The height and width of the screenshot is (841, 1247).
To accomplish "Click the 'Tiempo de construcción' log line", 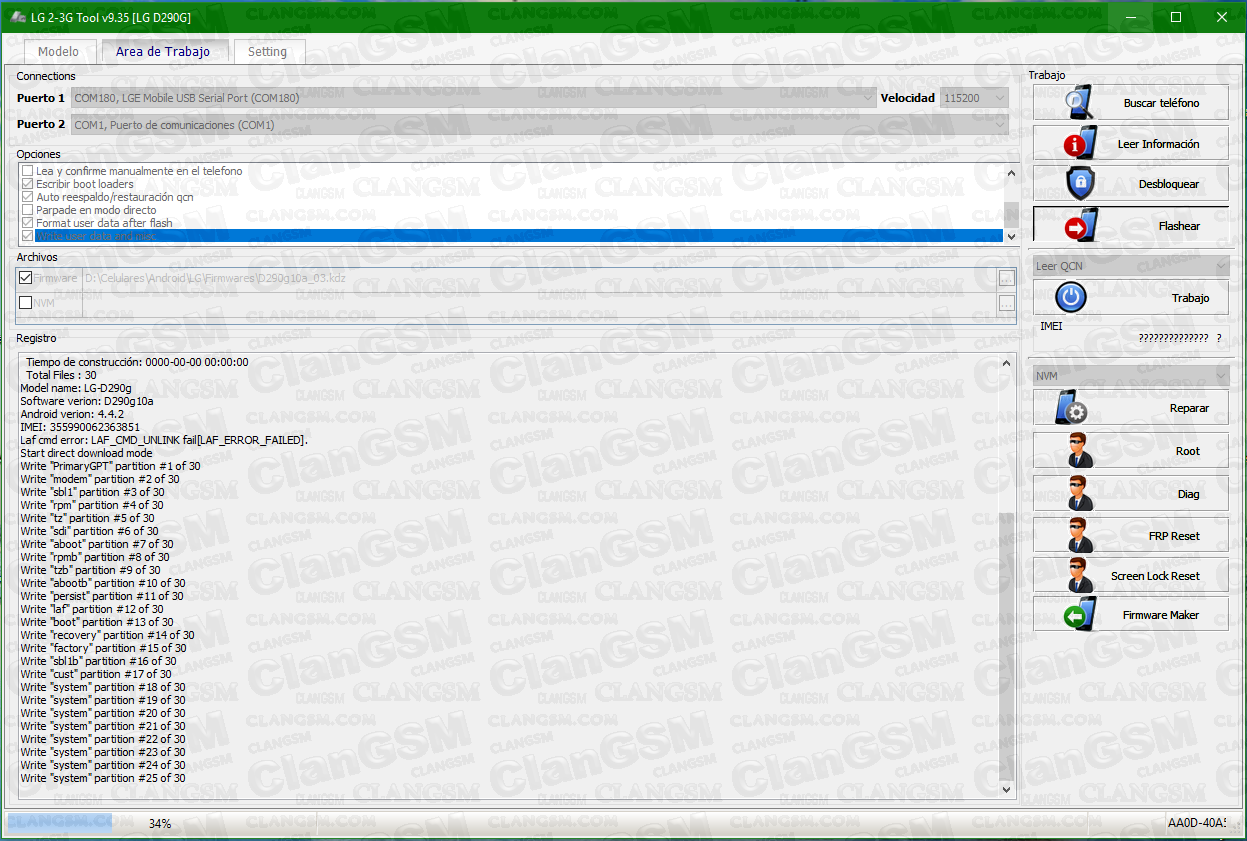I will (137, 362).
